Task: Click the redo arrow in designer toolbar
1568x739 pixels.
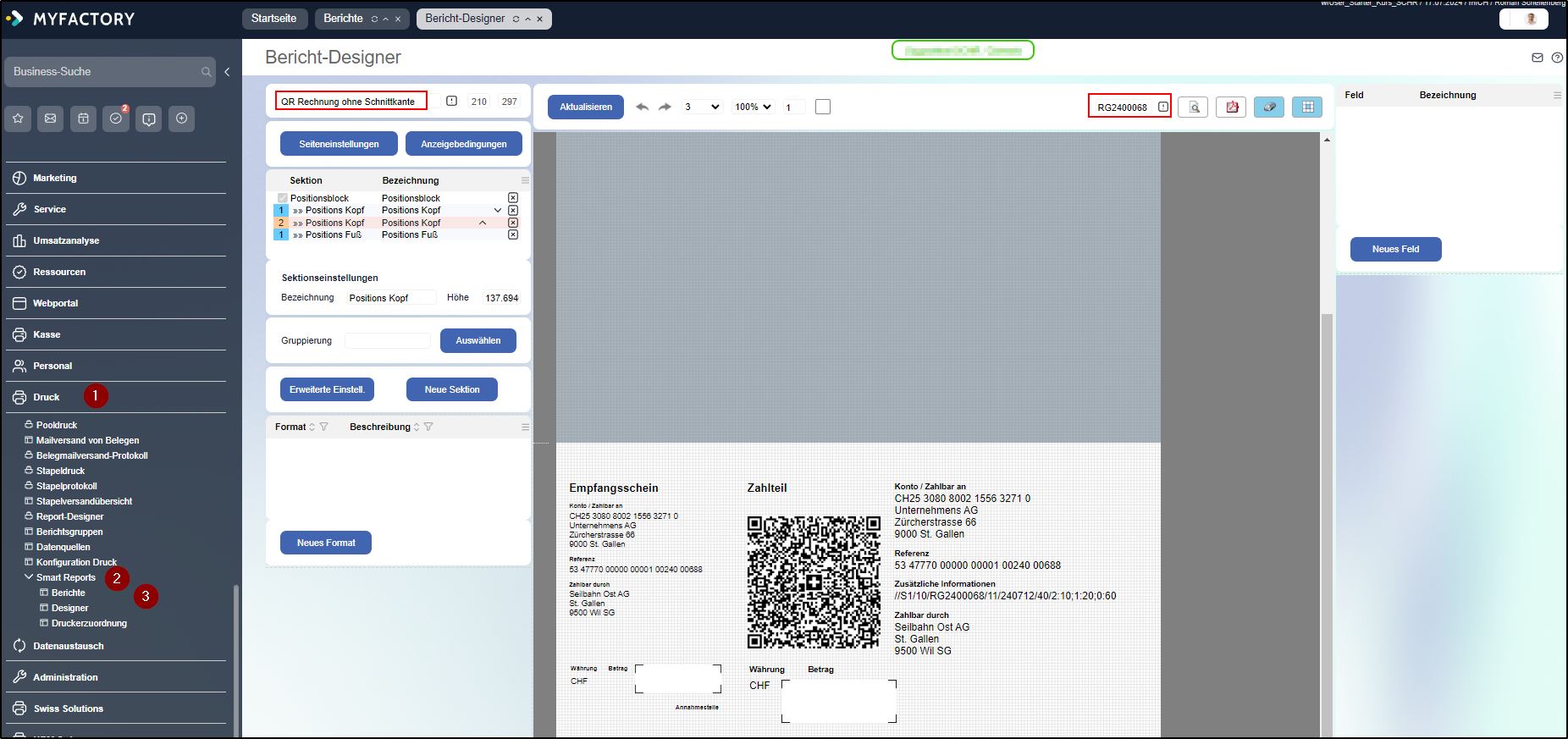Action: (x=665, y=107)
